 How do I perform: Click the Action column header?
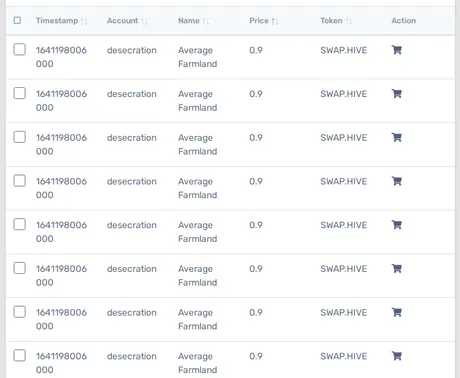[x=404, y=21]
